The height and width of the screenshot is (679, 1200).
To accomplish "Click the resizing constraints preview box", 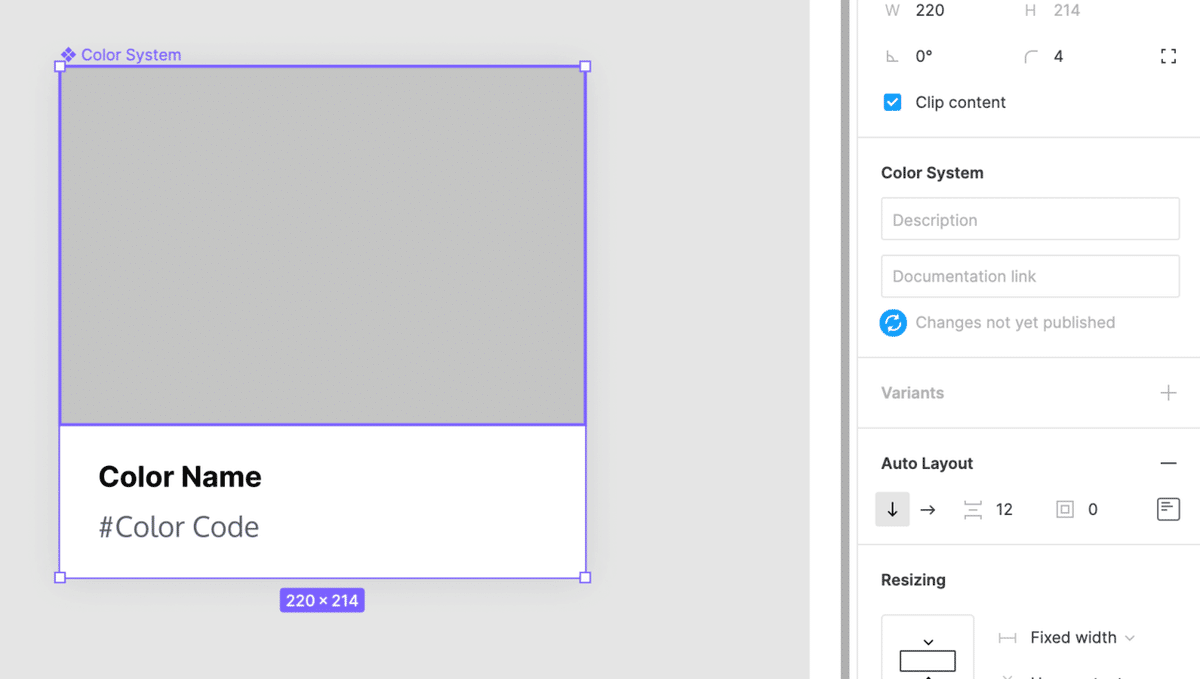I will [928, 647].
